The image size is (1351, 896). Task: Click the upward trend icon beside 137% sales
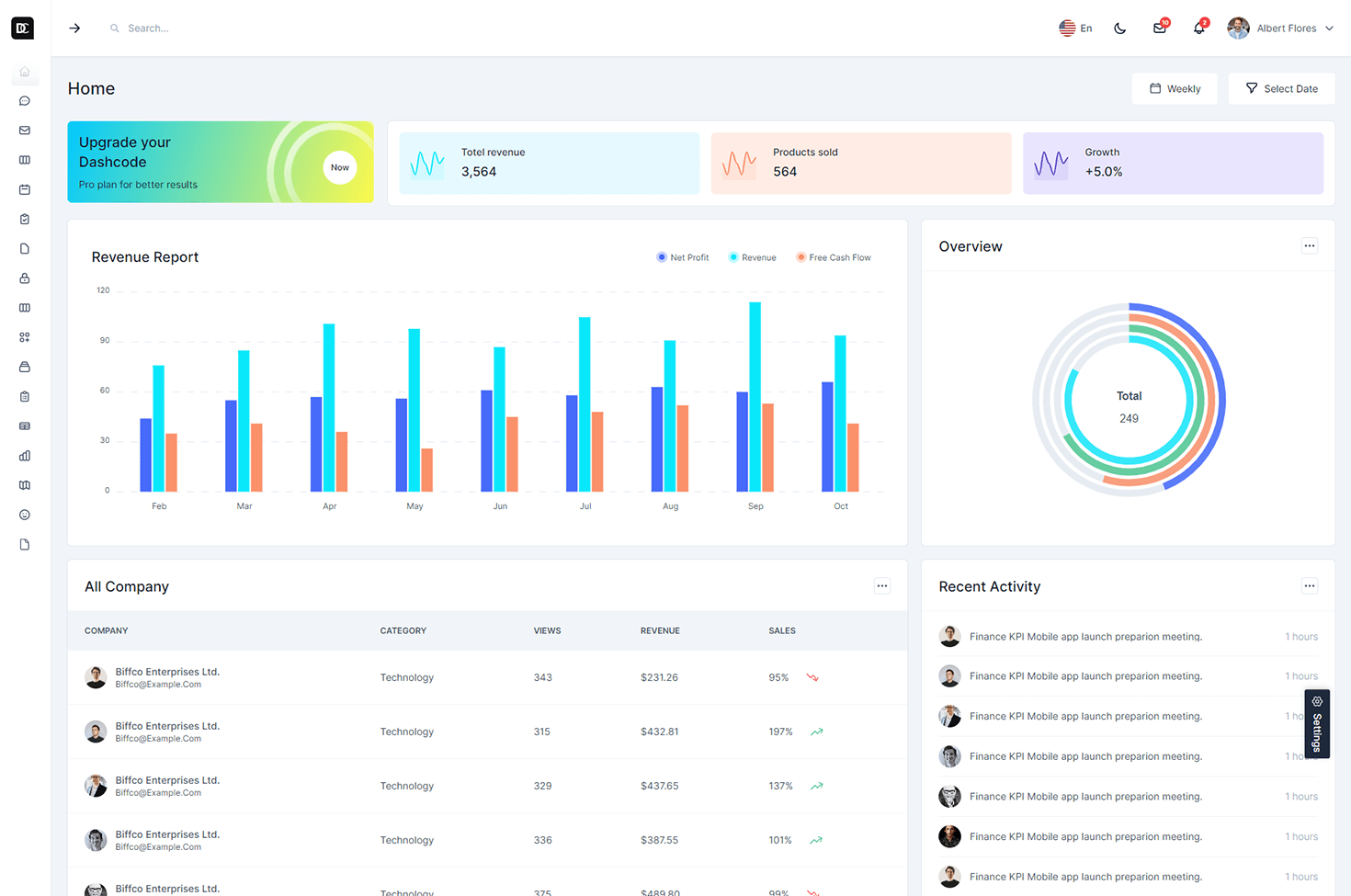coord(816,786)
